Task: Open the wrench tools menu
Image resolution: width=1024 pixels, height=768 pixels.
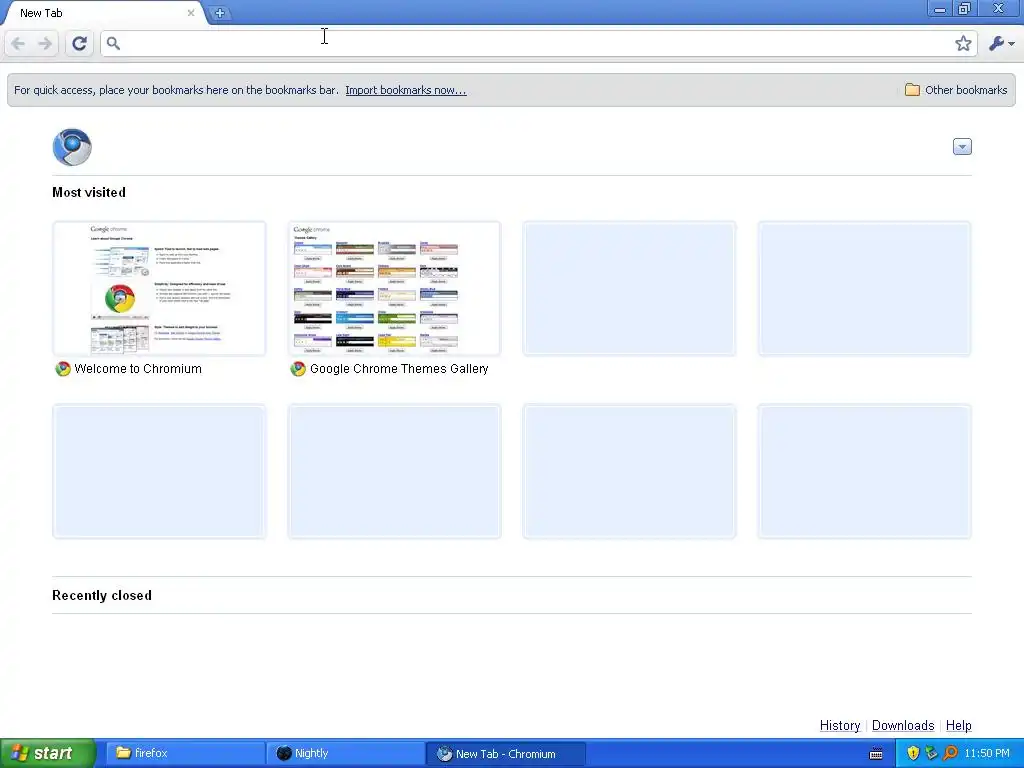Action: pyautogui.click(x=1001, y=44)
